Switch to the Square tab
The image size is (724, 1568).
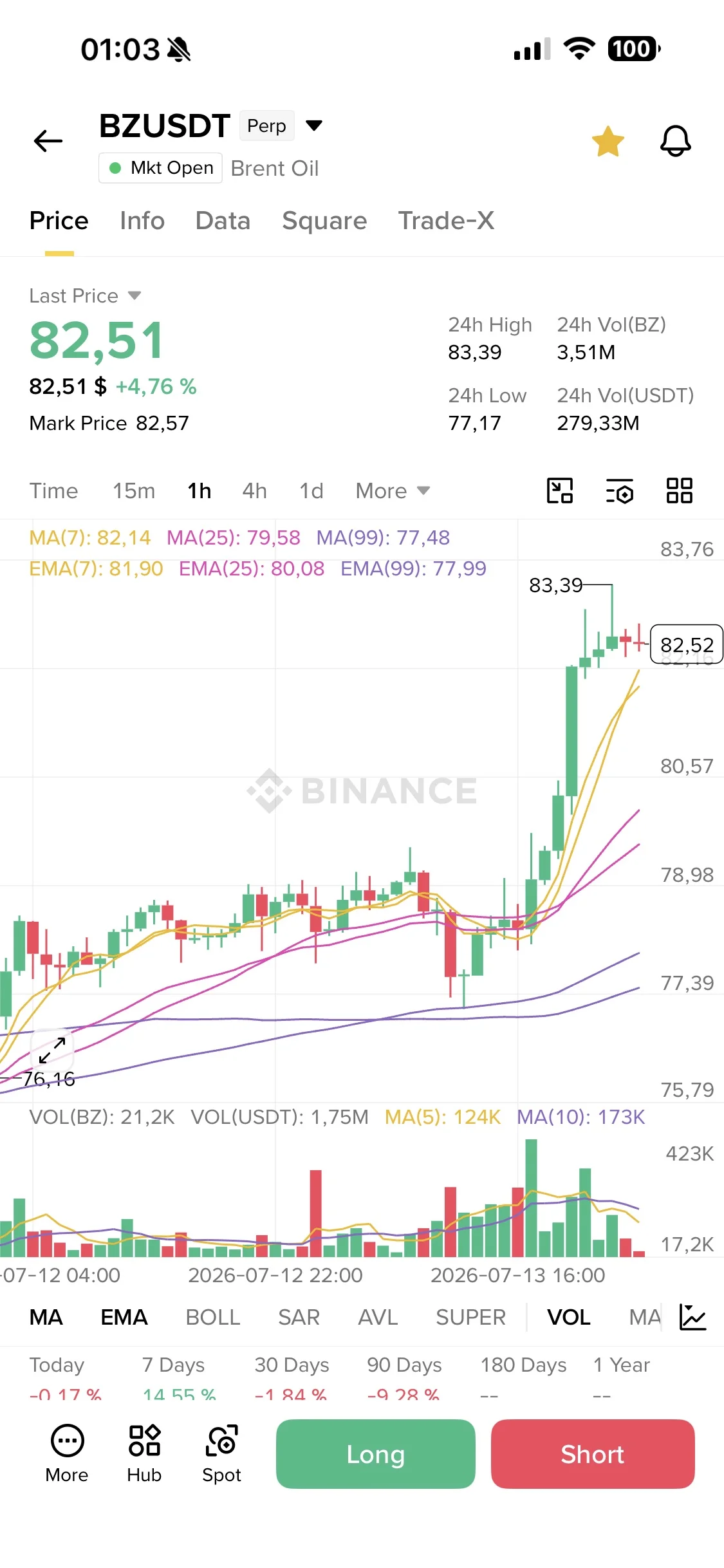coord(324,221)
